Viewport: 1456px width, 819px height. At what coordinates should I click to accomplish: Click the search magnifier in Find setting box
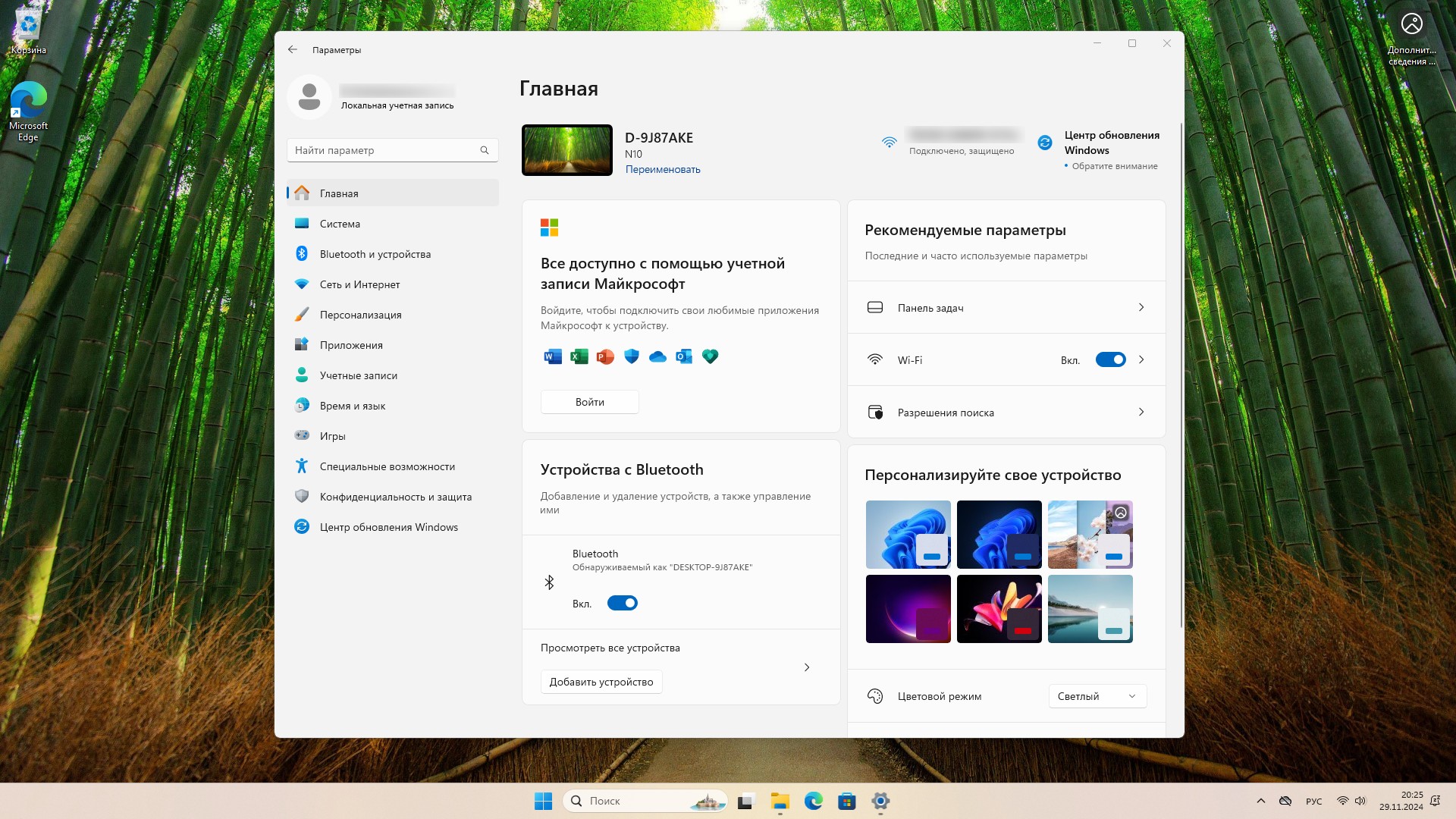(x=485, y=150)
